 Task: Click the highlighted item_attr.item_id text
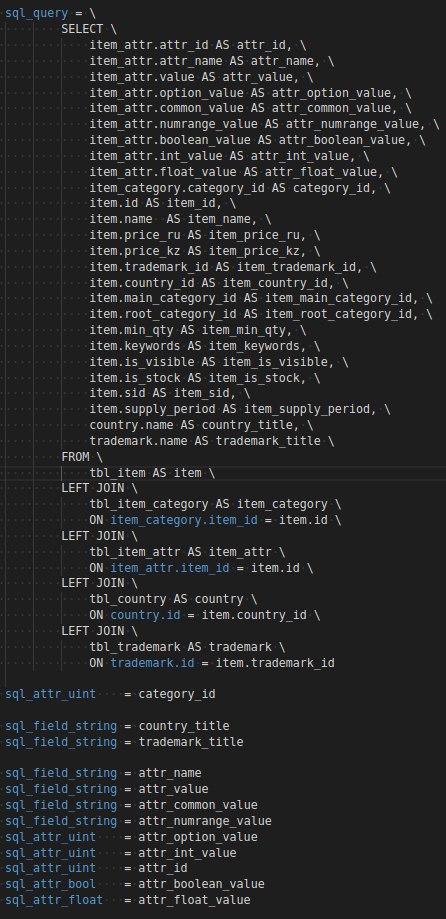click(x=169, y=567)
